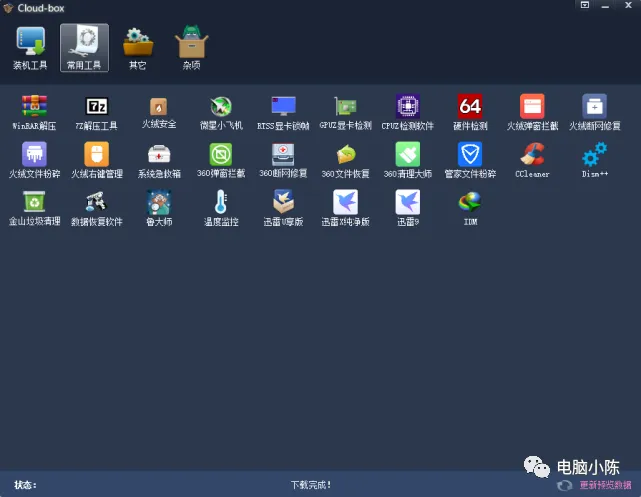Click the Cloud-box title text
The width and height of the screenshot is (641, 497).
pos(41,8)
